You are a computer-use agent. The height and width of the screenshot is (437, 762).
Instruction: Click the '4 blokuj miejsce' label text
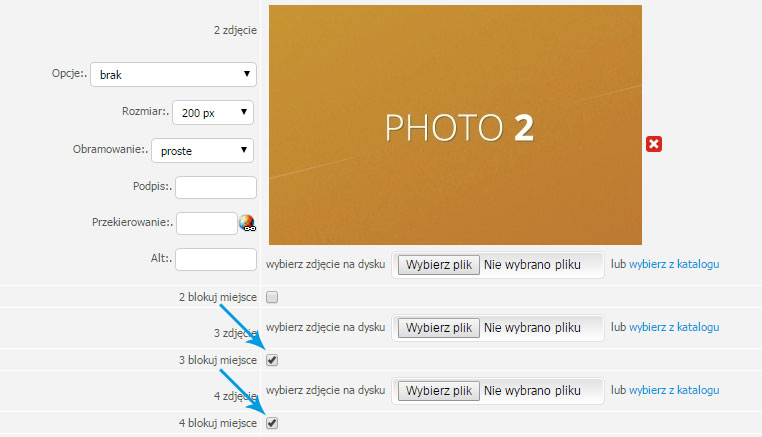[218, 423]
